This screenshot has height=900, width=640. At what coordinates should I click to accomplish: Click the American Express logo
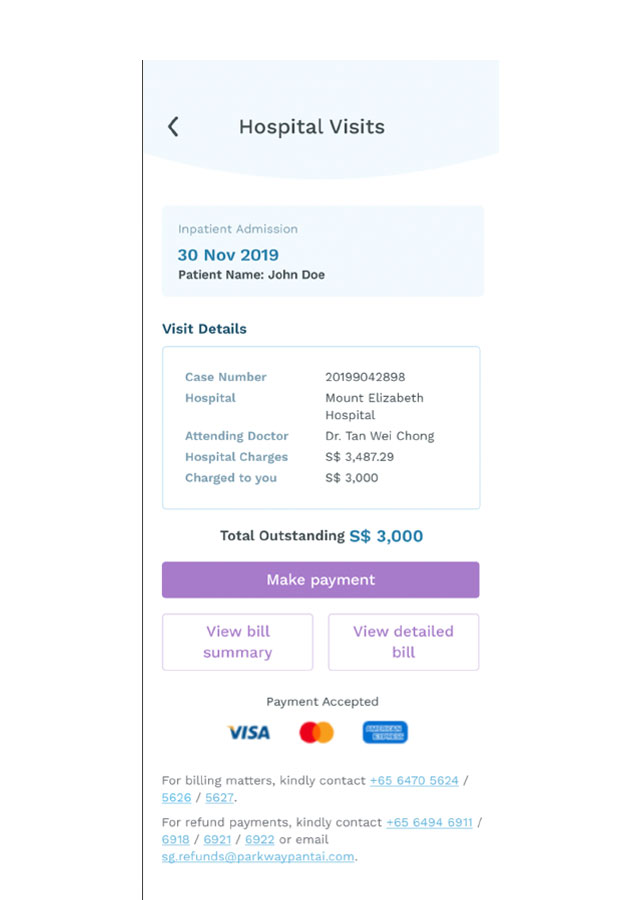(385, 732)
